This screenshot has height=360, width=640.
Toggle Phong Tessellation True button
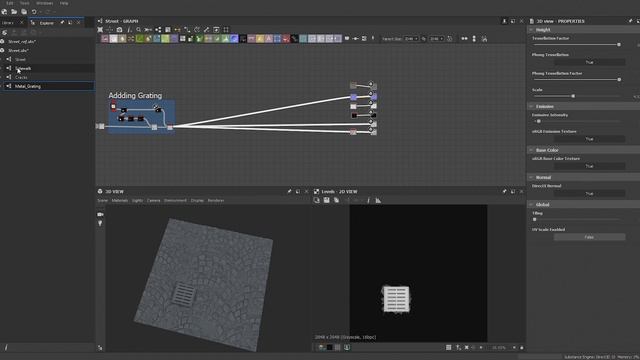tap(589, 62)
